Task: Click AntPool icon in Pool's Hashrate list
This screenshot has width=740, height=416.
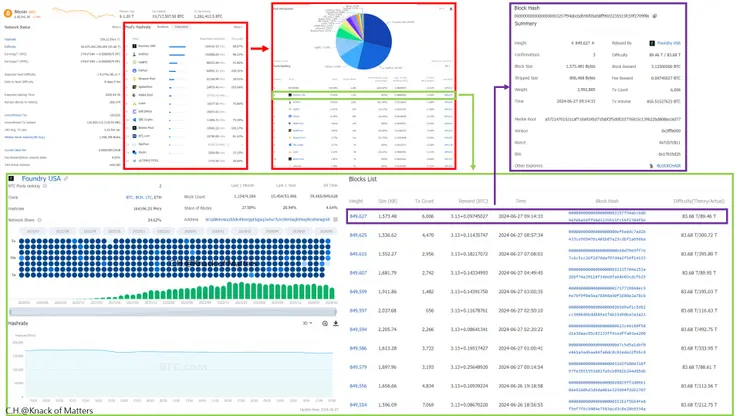Action: pos(135,54)
